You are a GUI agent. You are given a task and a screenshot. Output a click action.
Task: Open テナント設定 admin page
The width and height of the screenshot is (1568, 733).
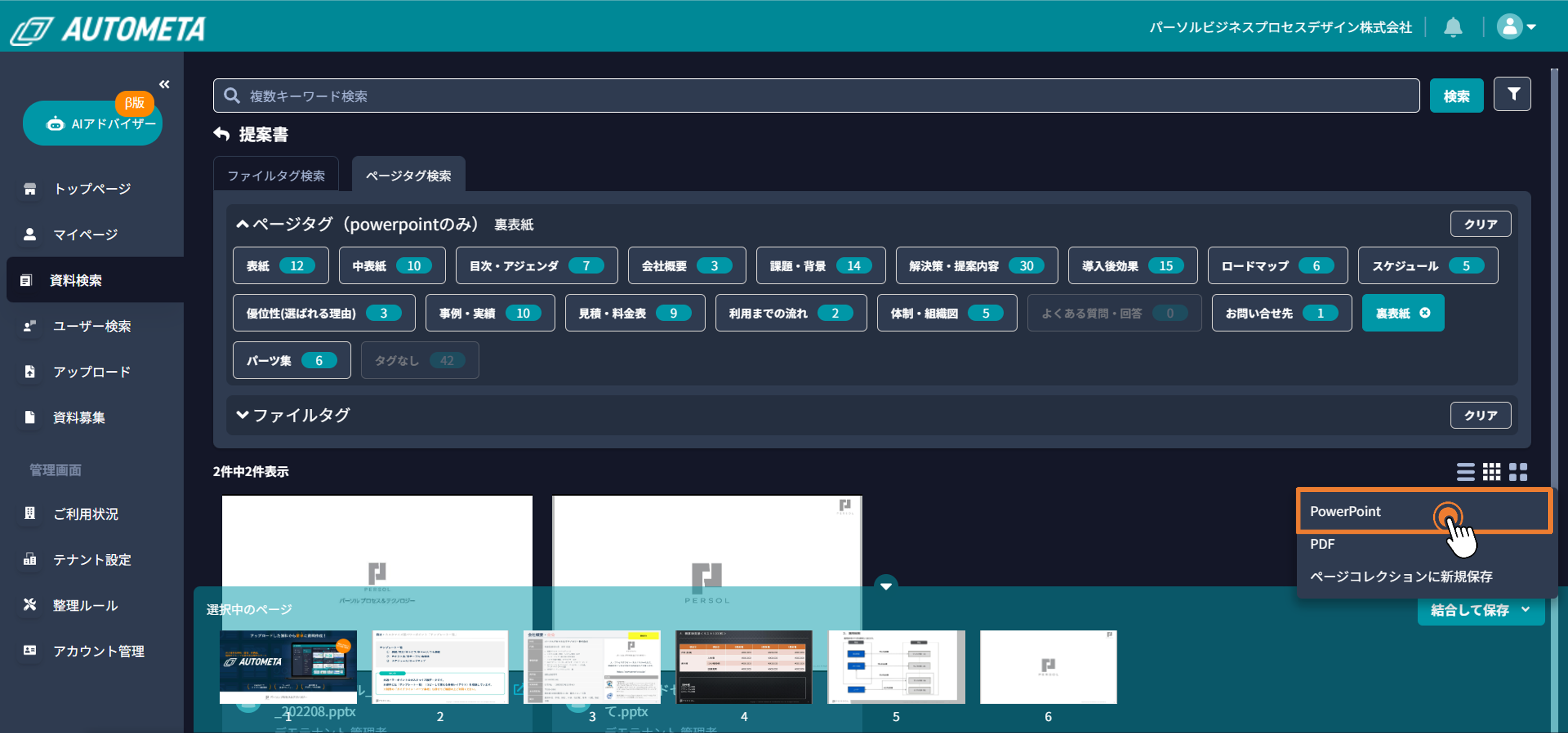tap(91, 559)
